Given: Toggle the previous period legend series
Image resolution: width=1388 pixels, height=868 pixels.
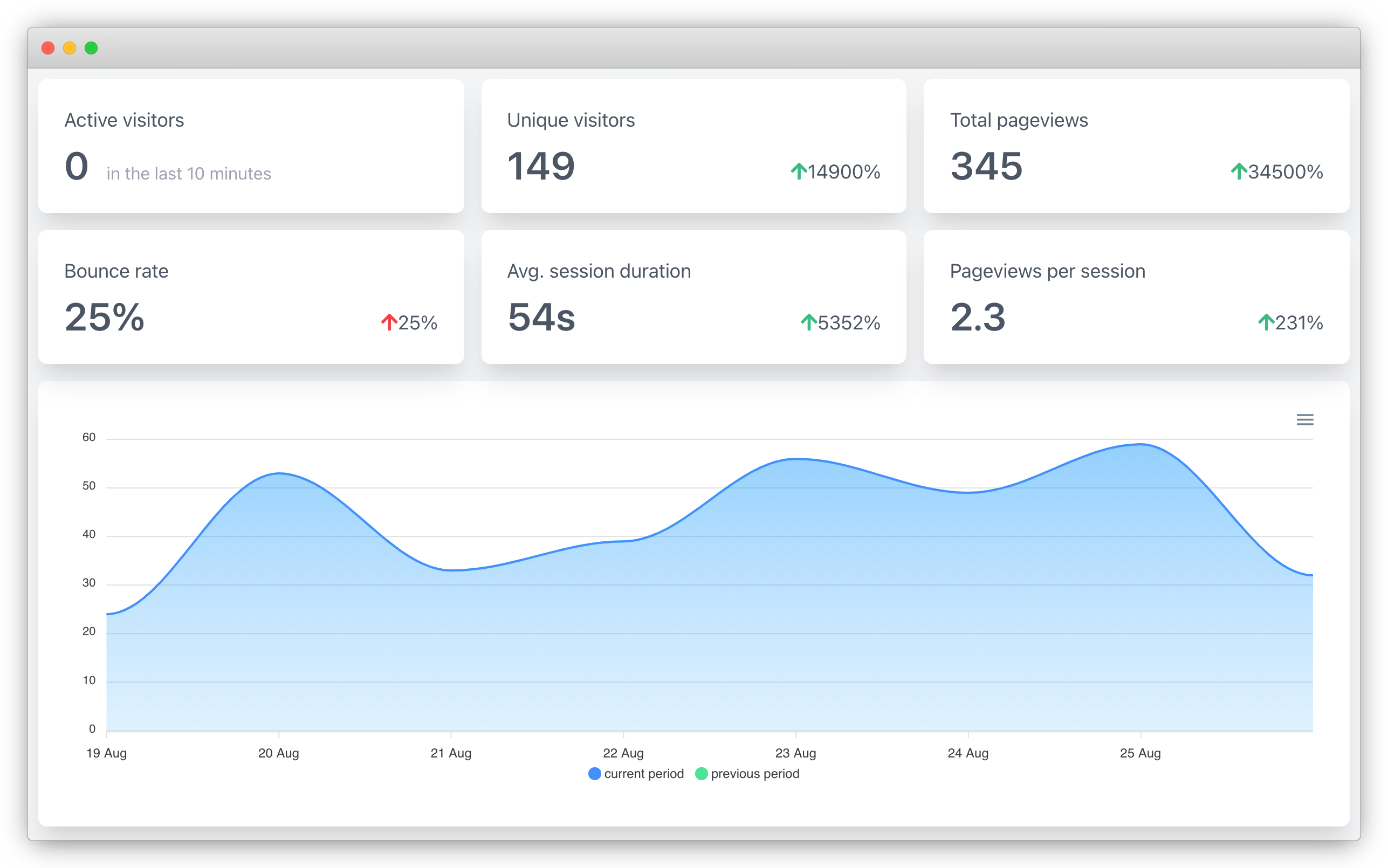Looking at the screenshot, I should (747, 773).
